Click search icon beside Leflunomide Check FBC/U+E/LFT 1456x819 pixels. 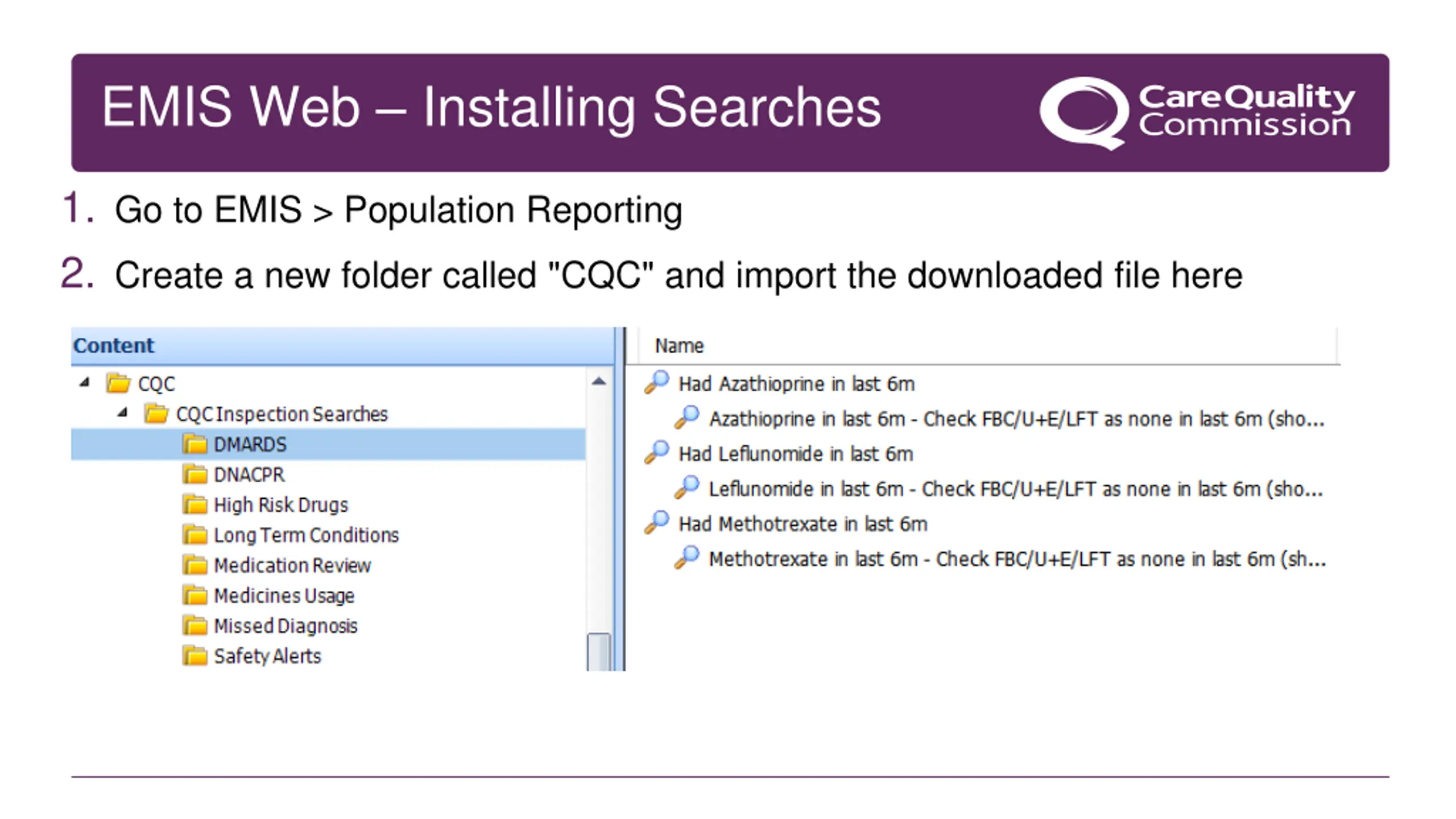687,487
